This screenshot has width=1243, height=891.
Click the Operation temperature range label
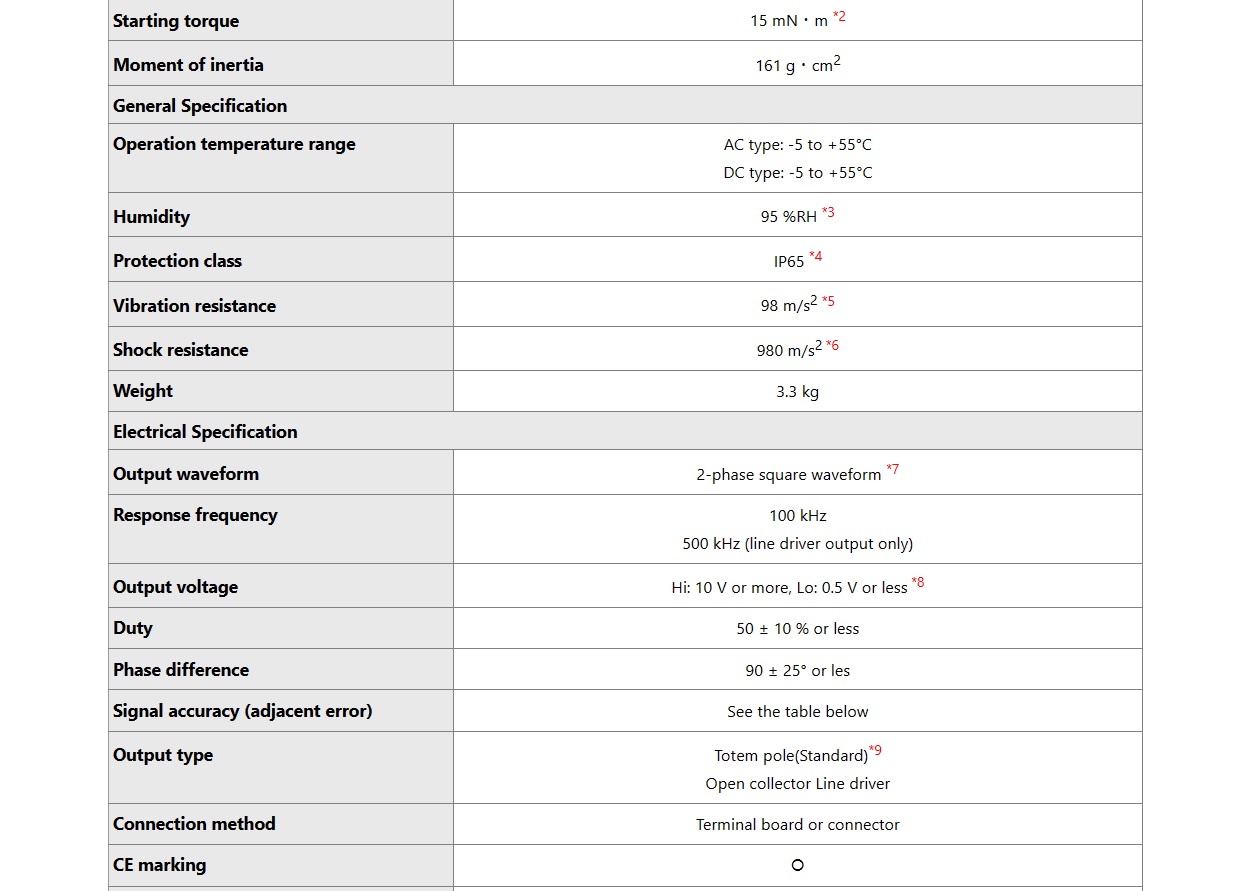tap(234, 144)
